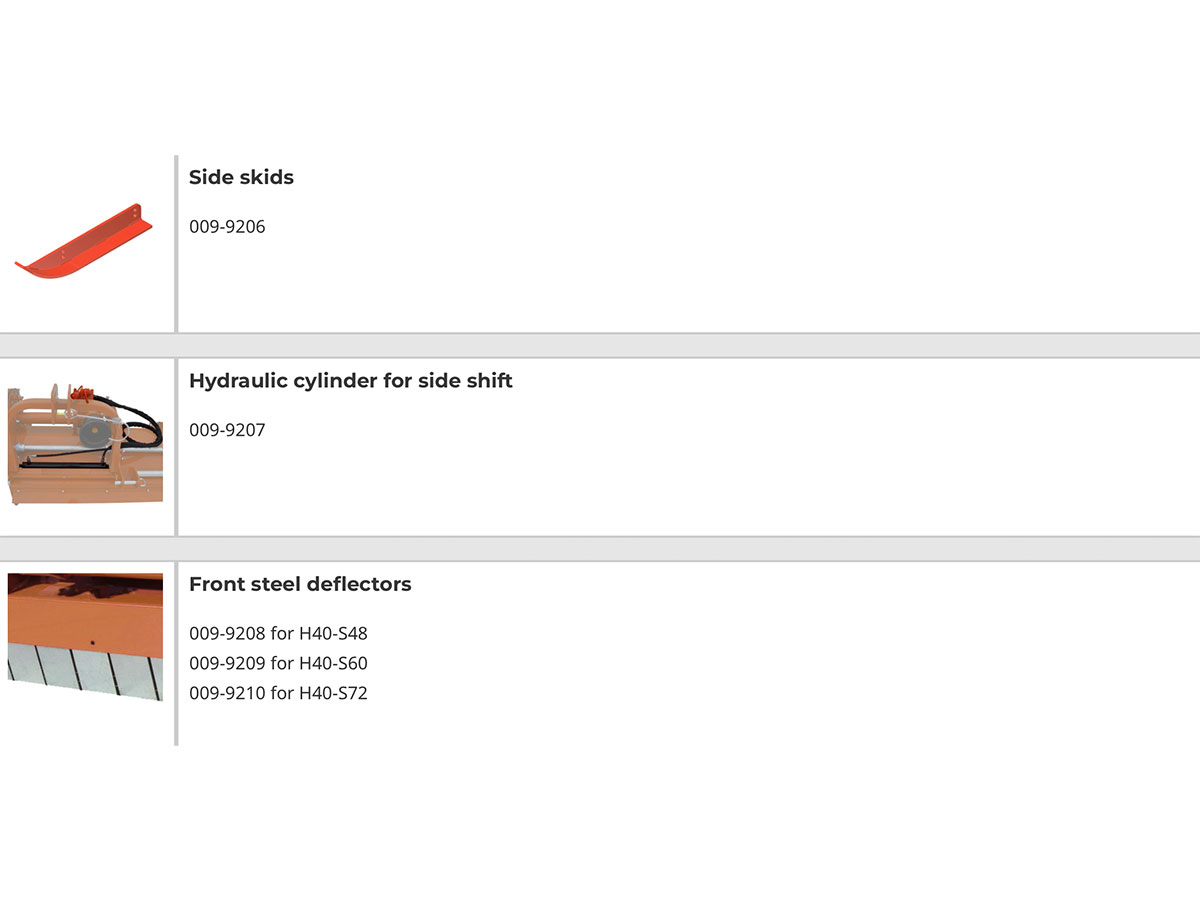Open the orange side skid product image
The height and width of the screenshot is (901, 1200).
click(86, 243)
